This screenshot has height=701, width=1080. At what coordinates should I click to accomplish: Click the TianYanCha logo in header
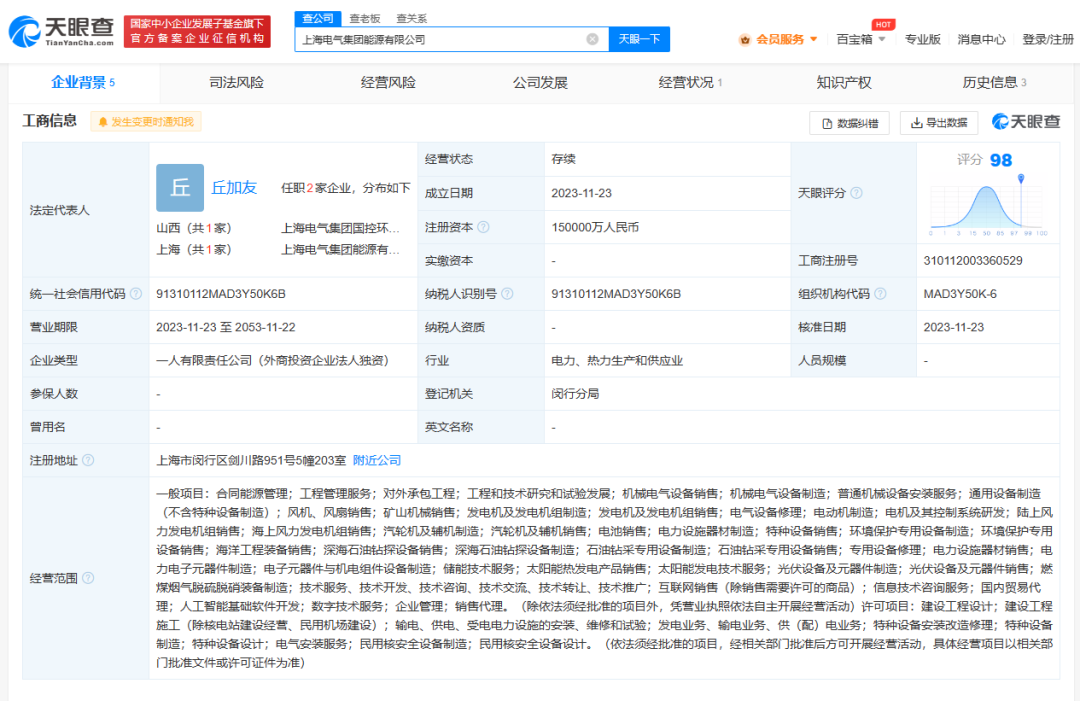click(60, 31)
